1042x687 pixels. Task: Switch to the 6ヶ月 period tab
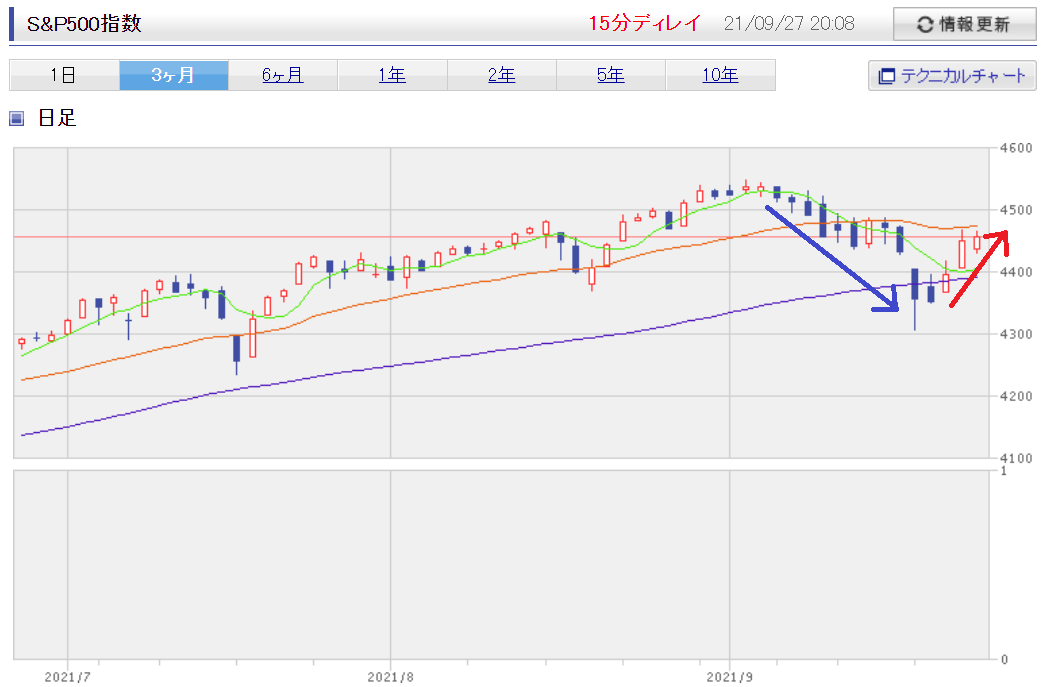click(283, 74)
